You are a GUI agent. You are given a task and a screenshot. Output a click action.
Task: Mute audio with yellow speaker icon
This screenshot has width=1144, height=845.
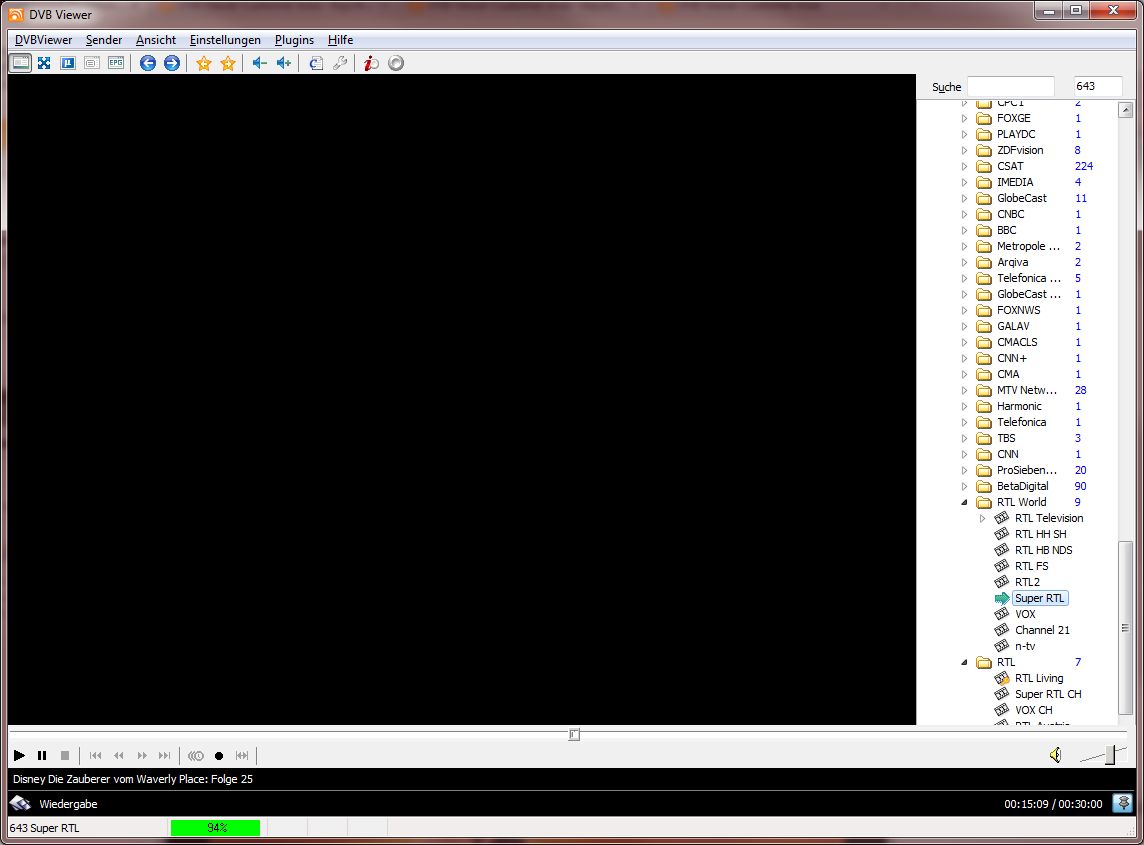(x=1056, y=755)
